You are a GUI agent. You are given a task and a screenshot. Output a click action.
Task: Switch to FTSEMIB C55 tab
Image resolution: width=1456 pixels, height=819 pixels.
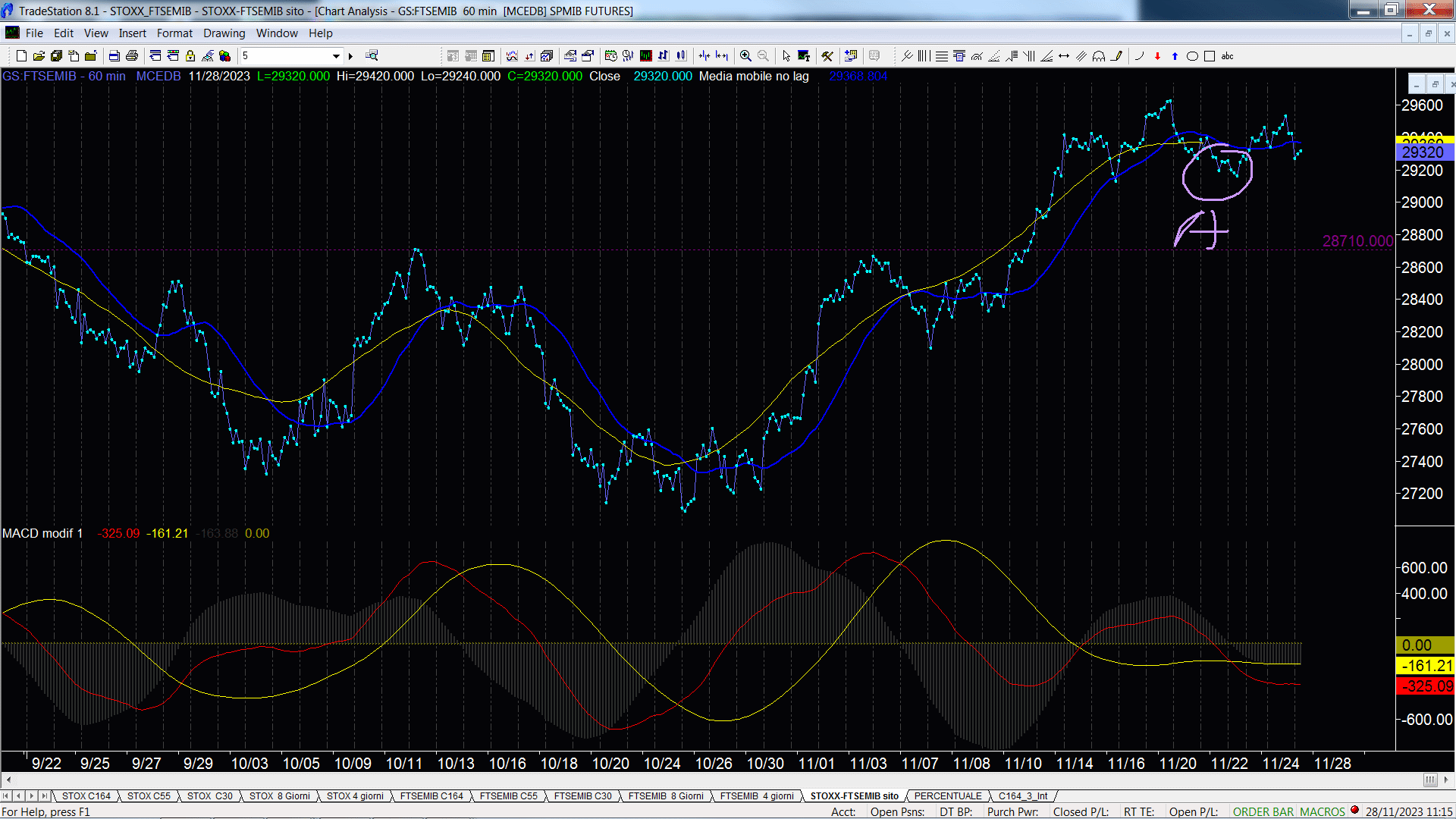click(x=508, y=796)
